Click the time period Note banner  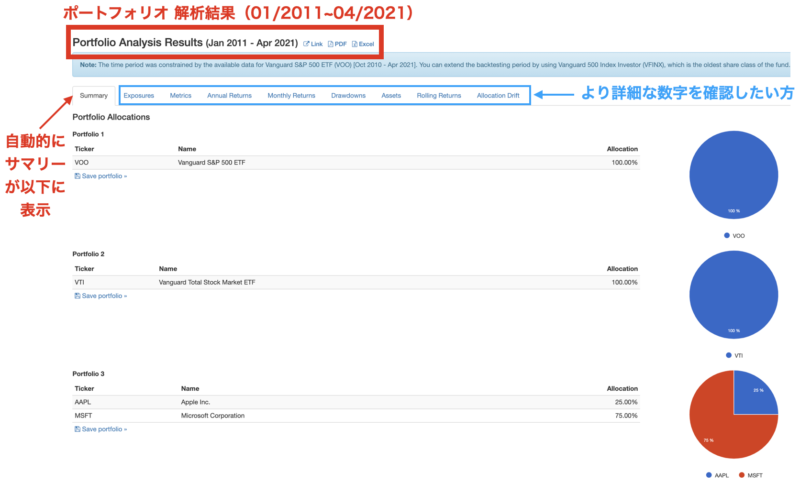coord(431,65)
